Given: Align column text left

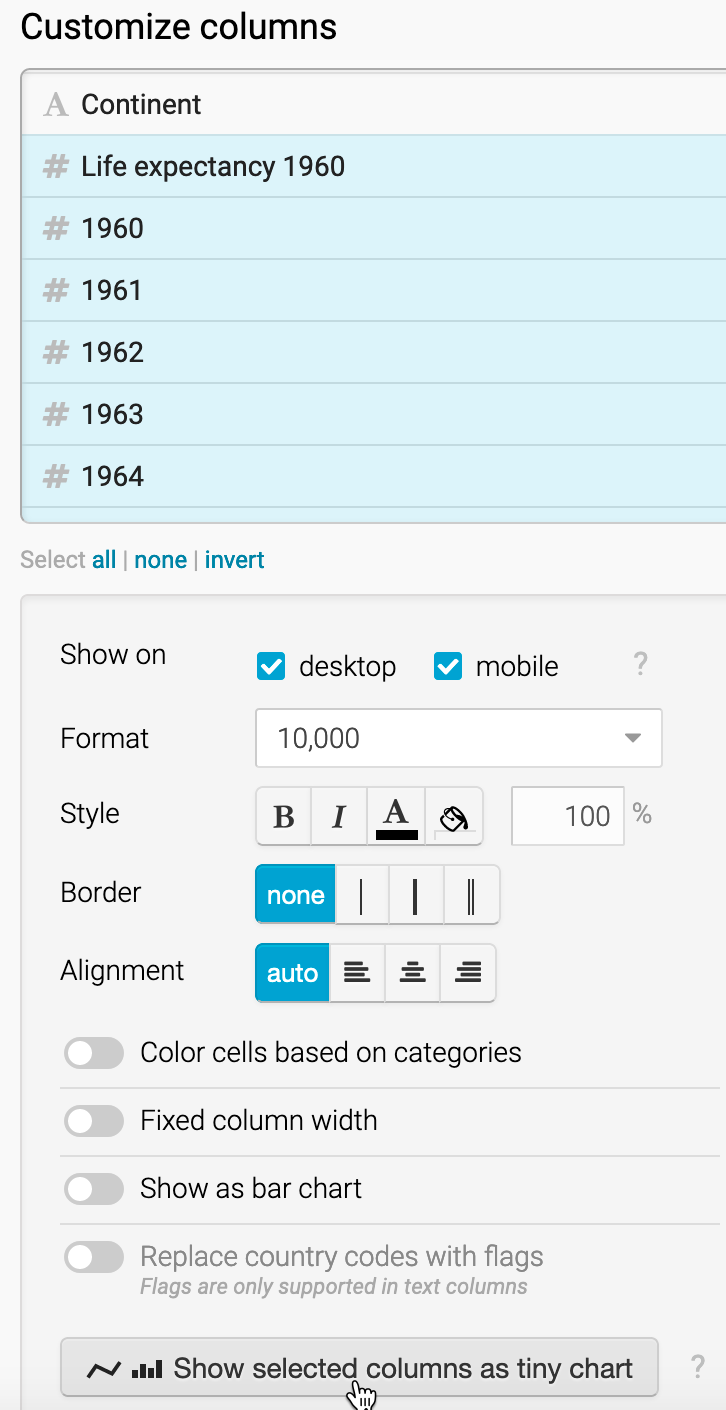Looking at the screenshot, I should pos(357,973).
